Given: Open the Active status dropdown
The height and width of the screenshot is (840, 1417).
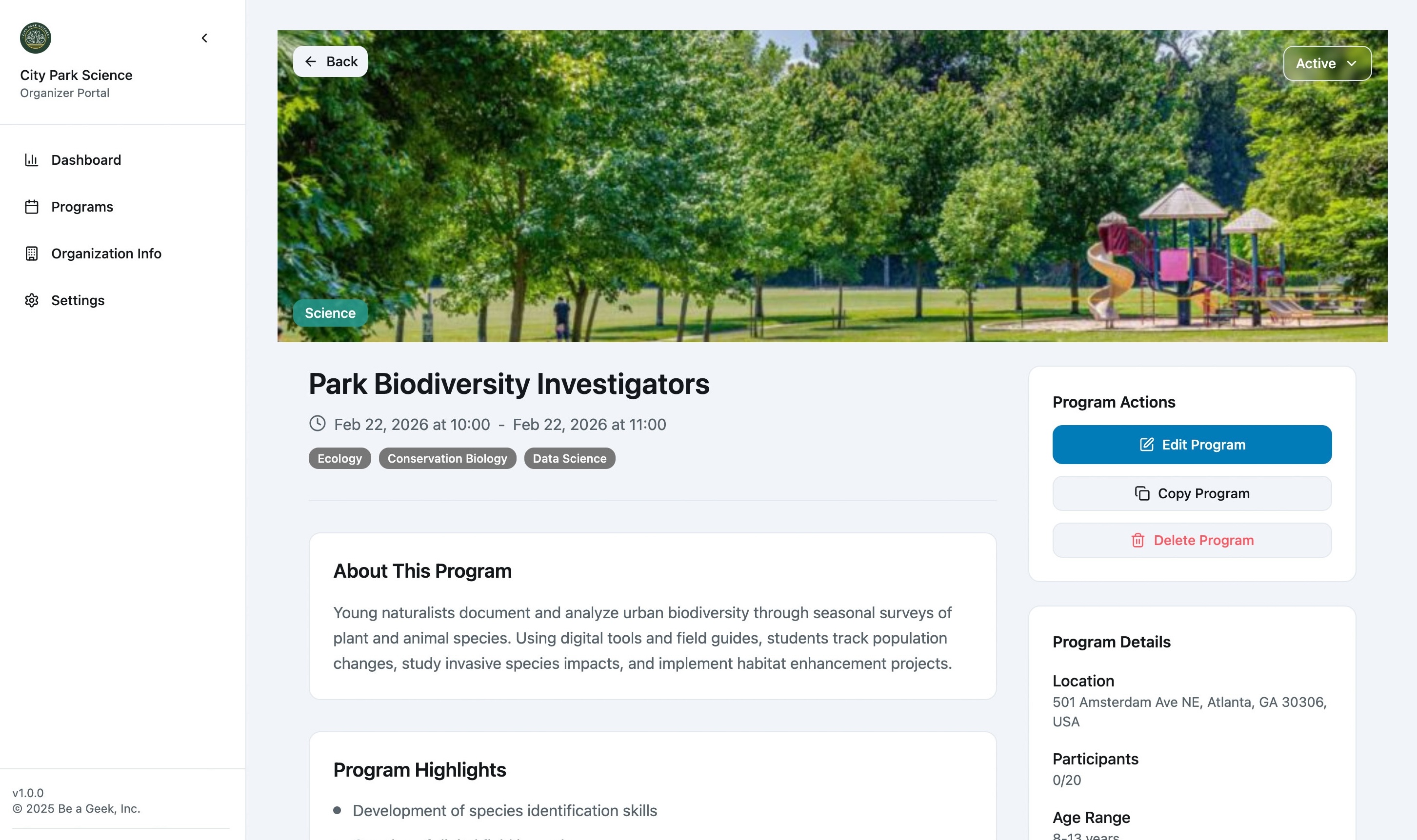Looking at the screenshot, I should pyautogui.click(x=1327, y=63).
